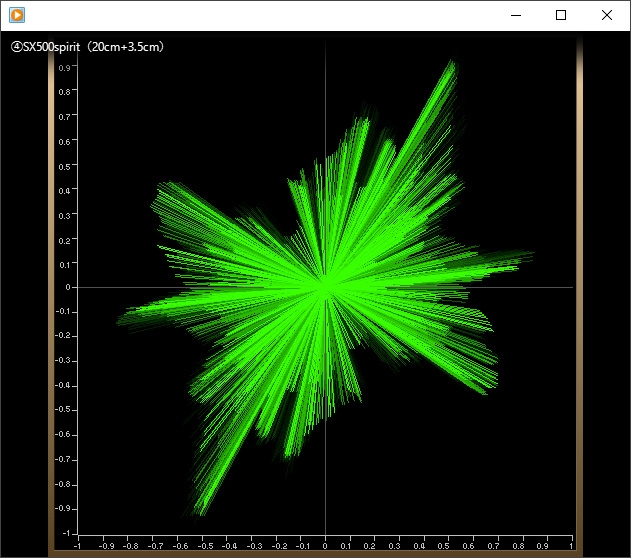
Task: Click the window title bar empty area
Action: [x=262, y=15]
